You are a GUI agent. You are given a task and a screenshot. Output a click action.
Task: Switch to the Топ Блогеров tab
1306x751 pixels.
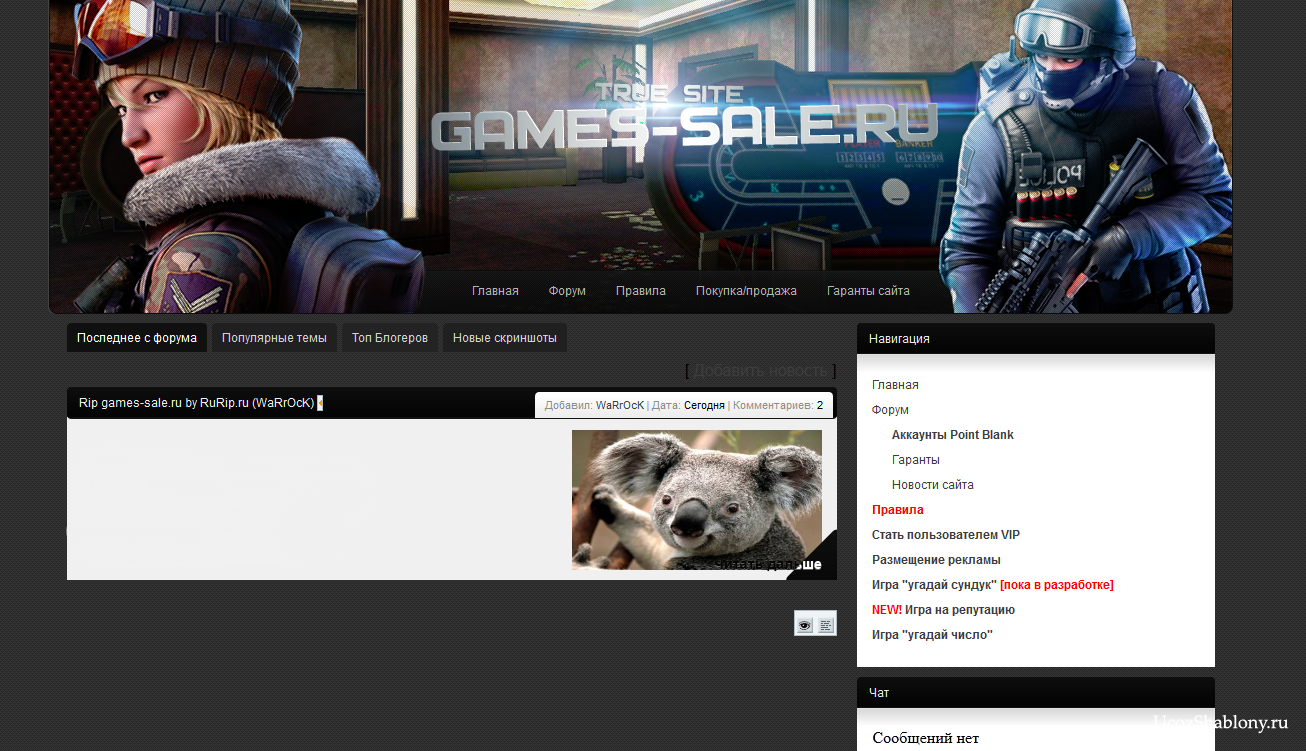[x=390, y=338]
